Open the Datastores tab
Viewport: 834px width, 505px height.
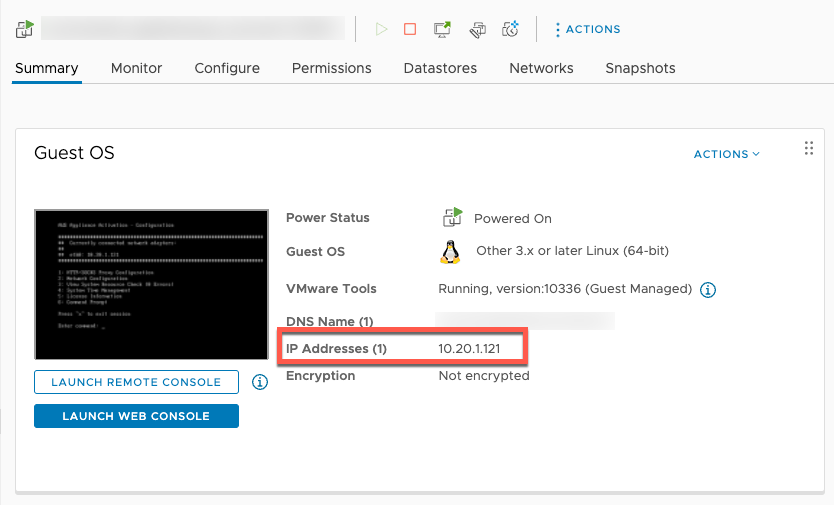(x=440, y=68)
